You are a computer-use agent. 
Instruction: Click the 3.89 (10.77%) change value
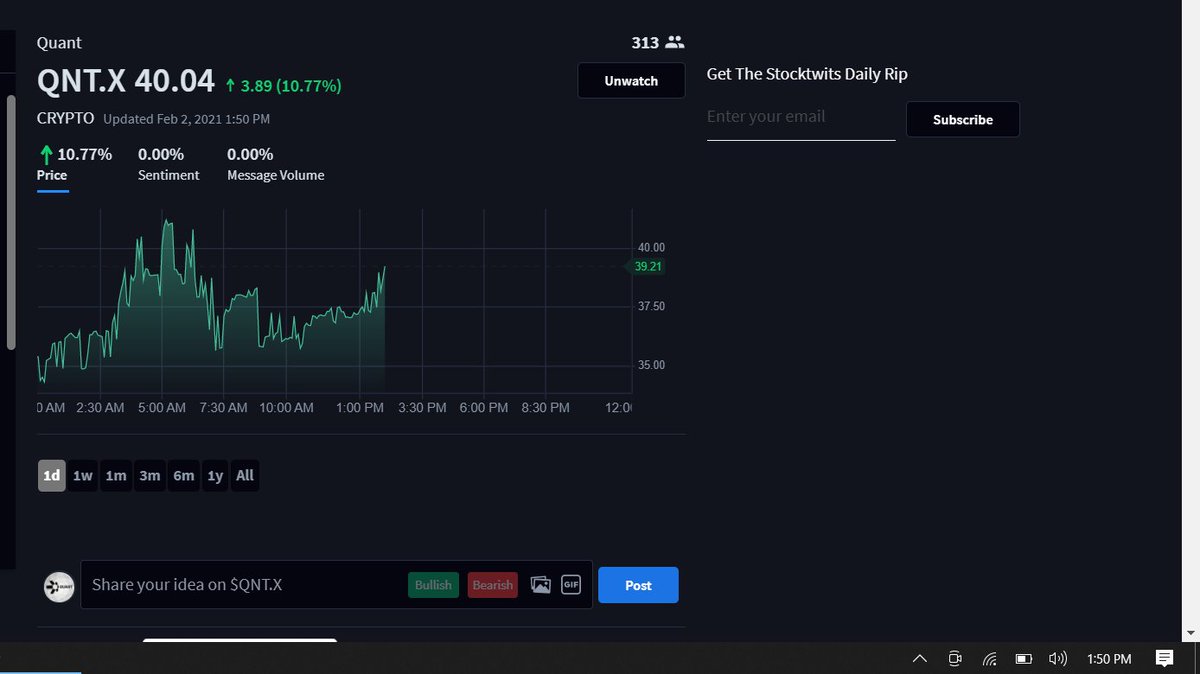(x=291, y=86)
